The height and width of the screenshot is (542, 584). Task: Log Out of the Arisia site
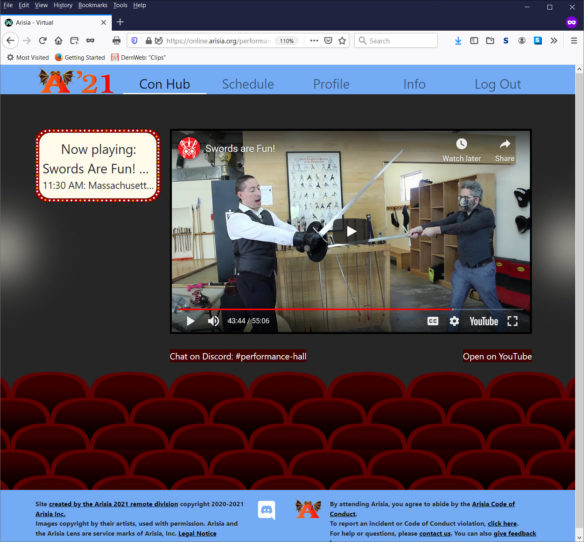click(x=498, y=84)
